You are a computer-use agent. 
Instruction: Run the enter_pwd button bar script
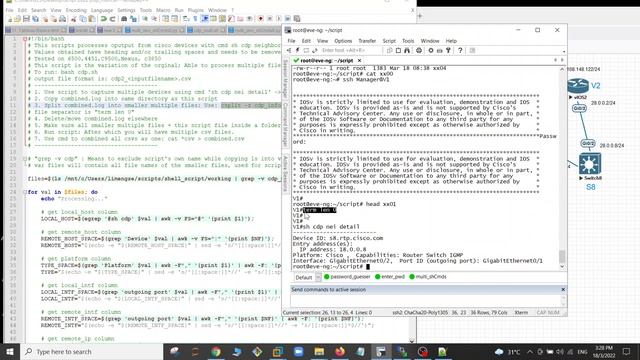click(x=390, y=277)
